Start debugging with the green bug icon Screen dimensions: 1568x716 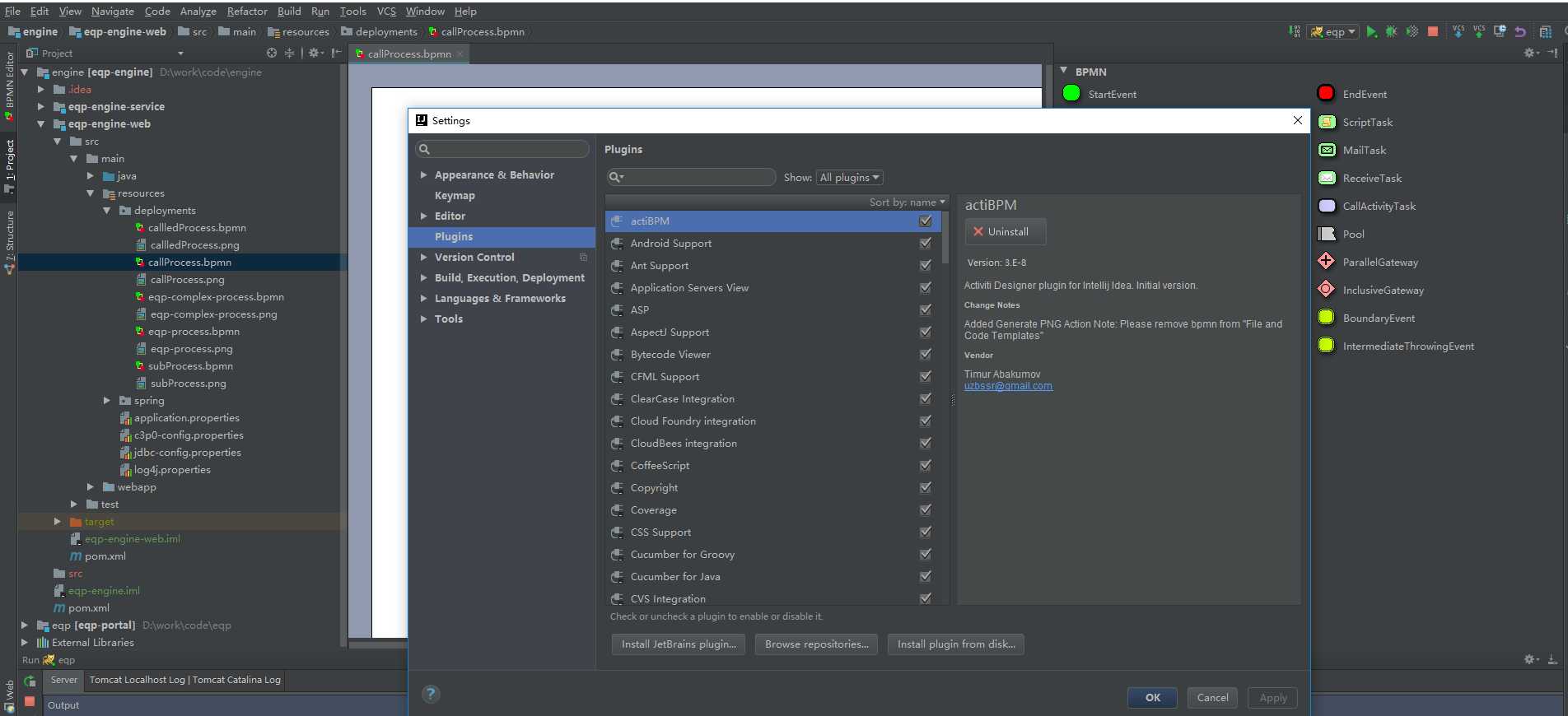tap(1392, 31)
